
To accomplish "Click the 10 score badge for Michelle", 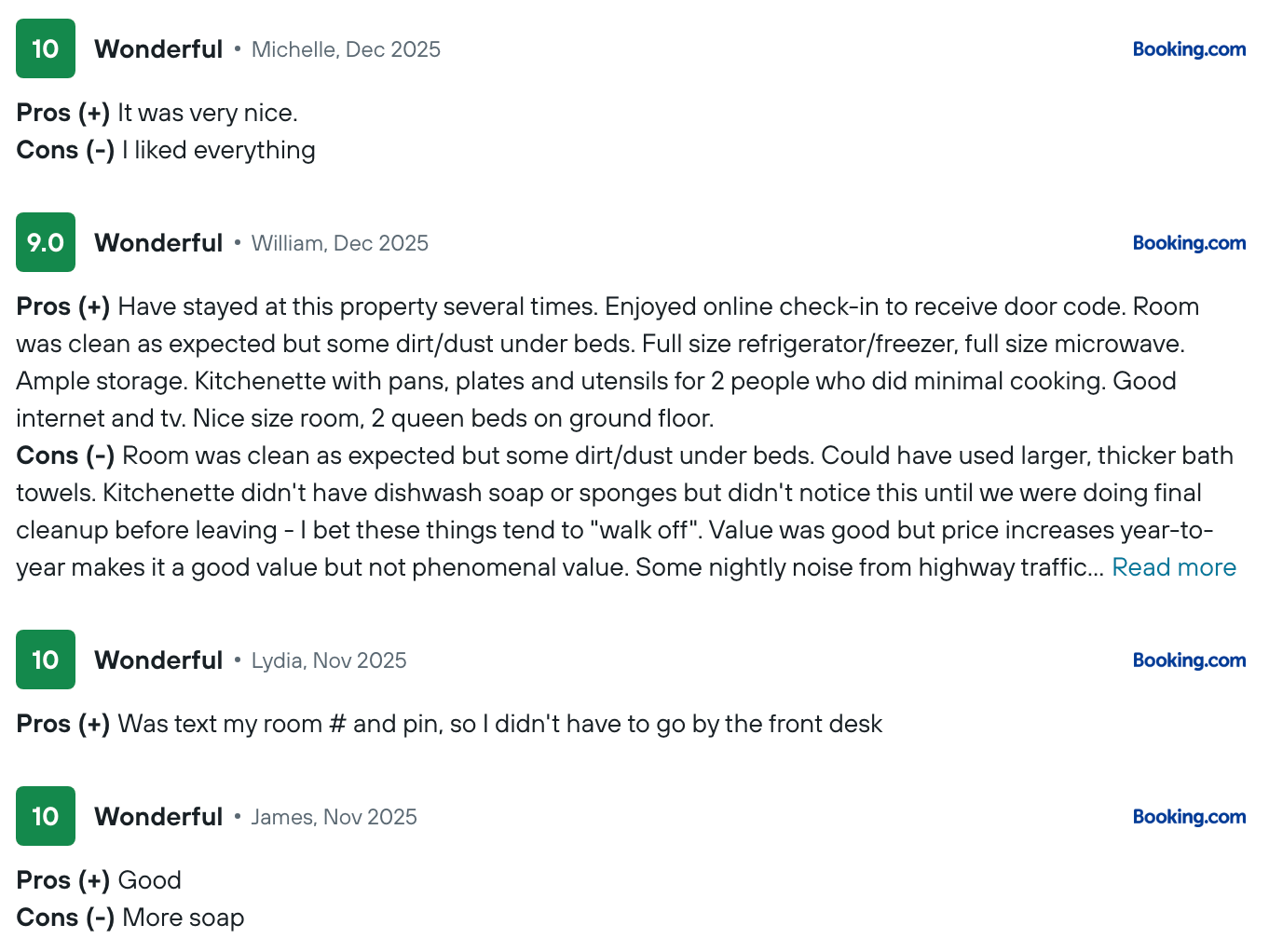I will pos(46,48).
